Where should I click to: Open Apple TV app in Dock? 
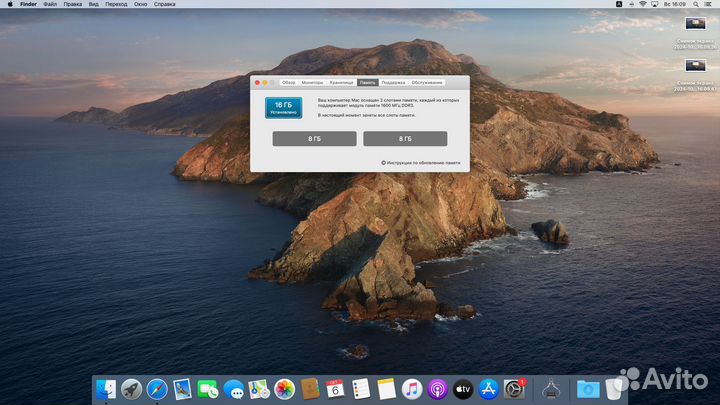coord(463,389)
